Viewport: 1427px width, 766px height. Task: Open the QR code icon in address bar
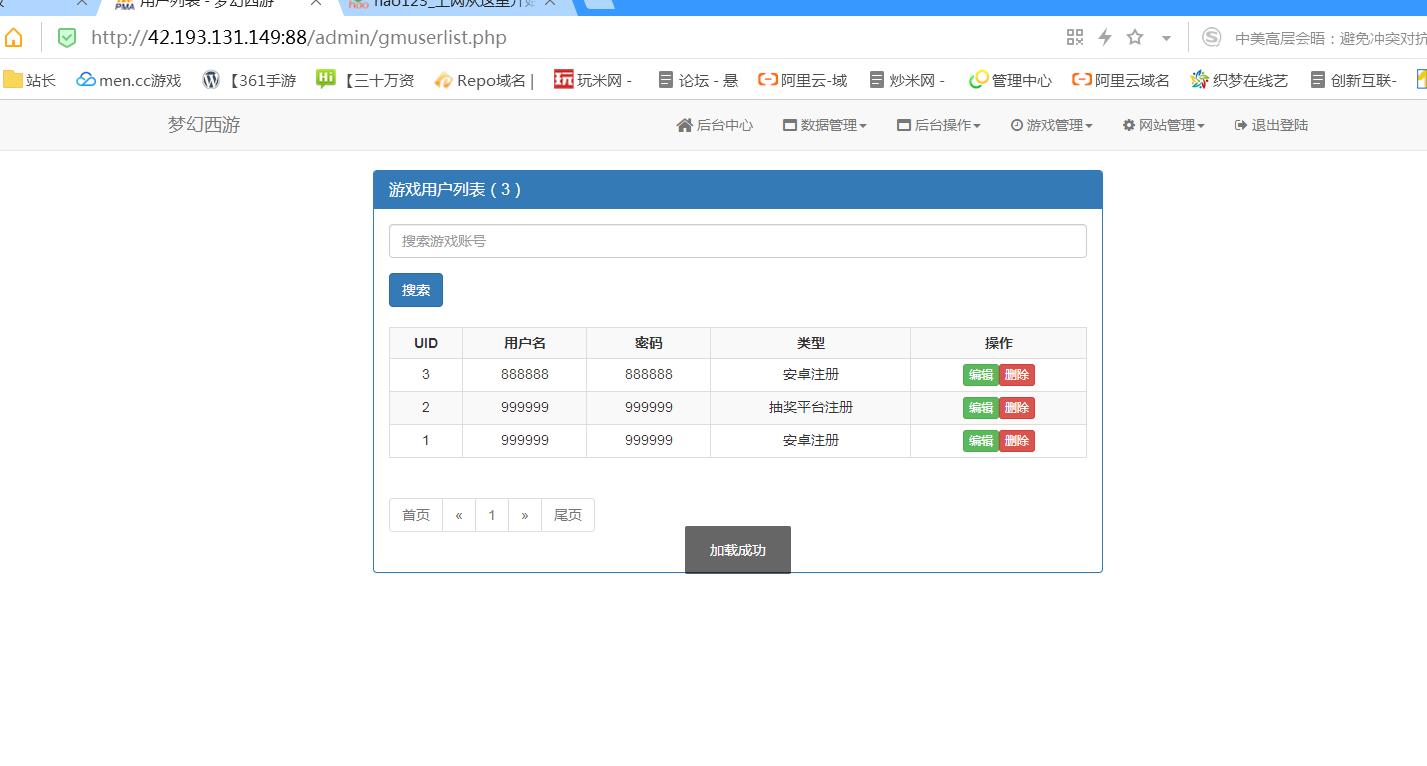pos(1075,37)
